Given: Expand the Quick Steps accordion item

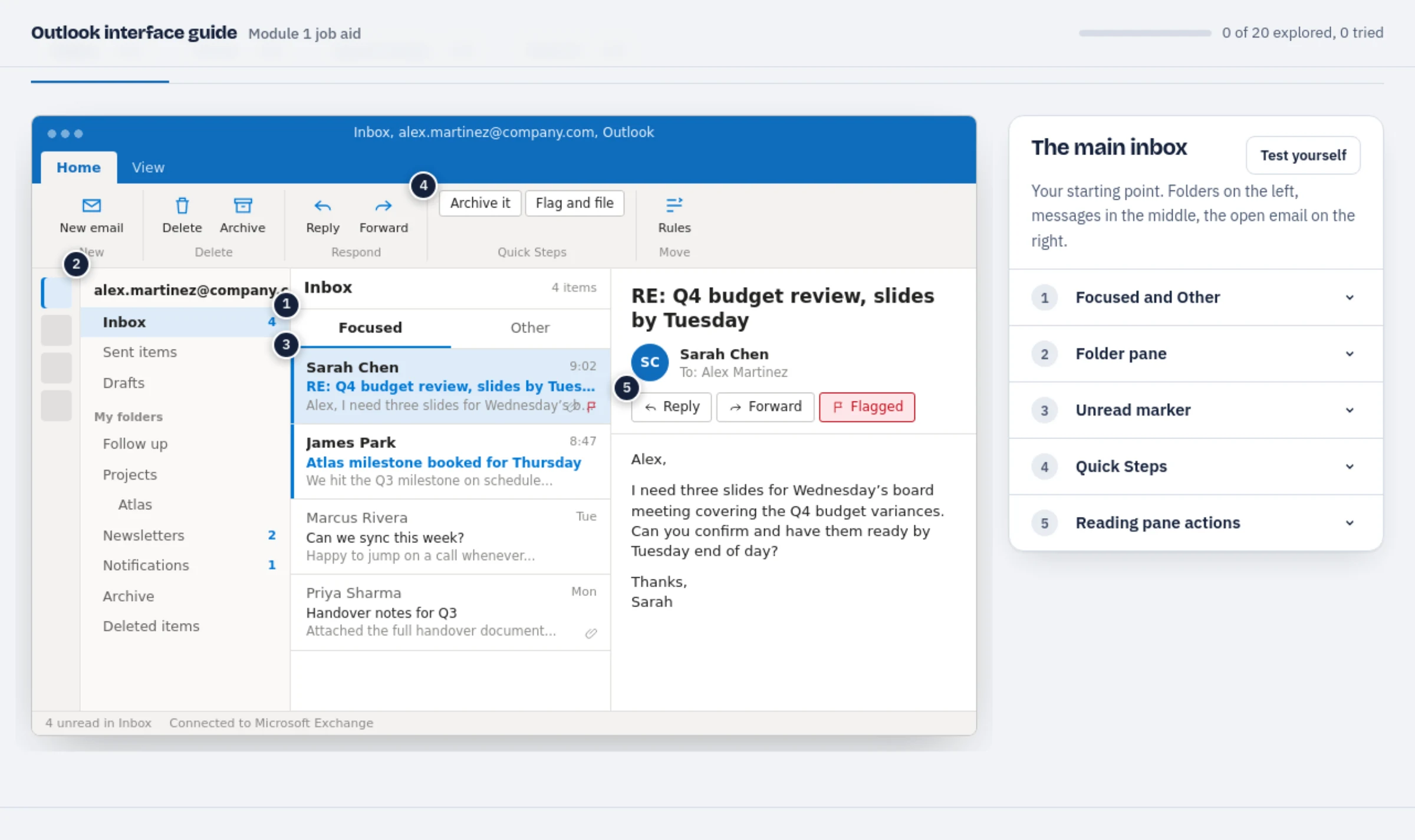Looking at the screenshot, I should [x=1196, y=467].
